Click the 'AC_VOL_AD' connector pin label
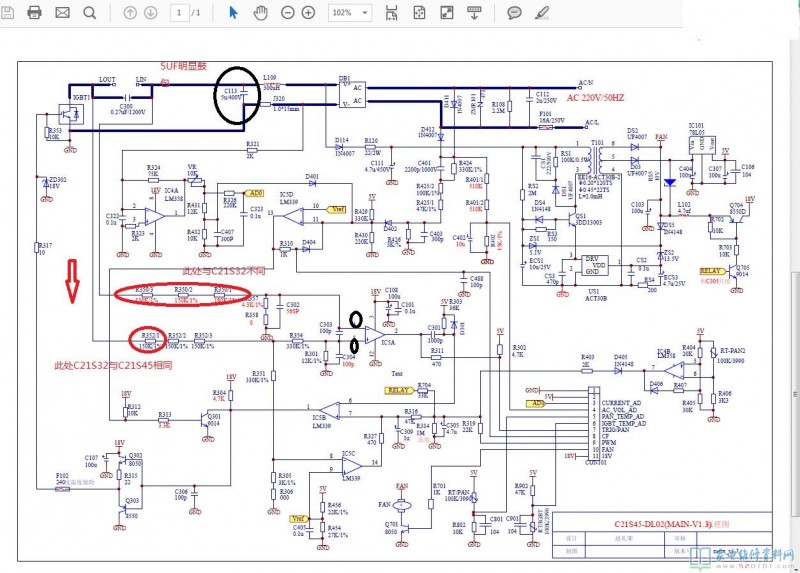 click(x=619, y=410)
